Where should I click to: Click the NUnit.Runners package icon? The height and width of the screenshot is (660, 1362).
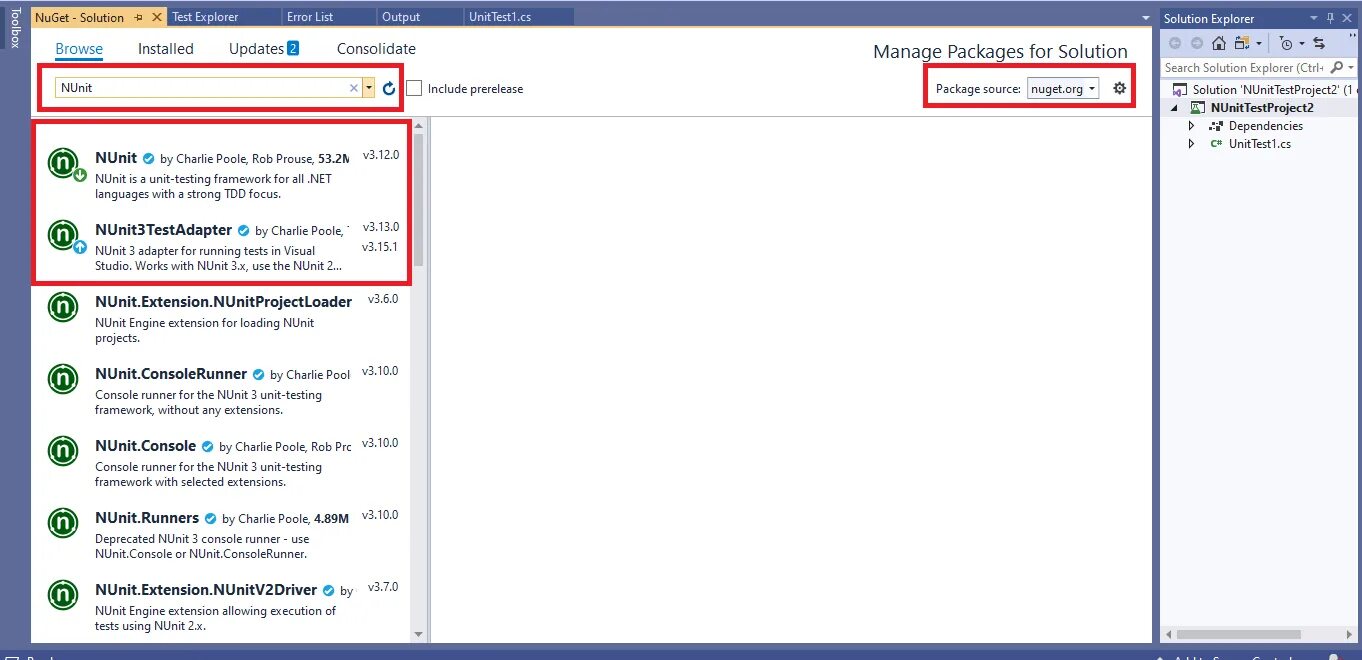[63, 523]
